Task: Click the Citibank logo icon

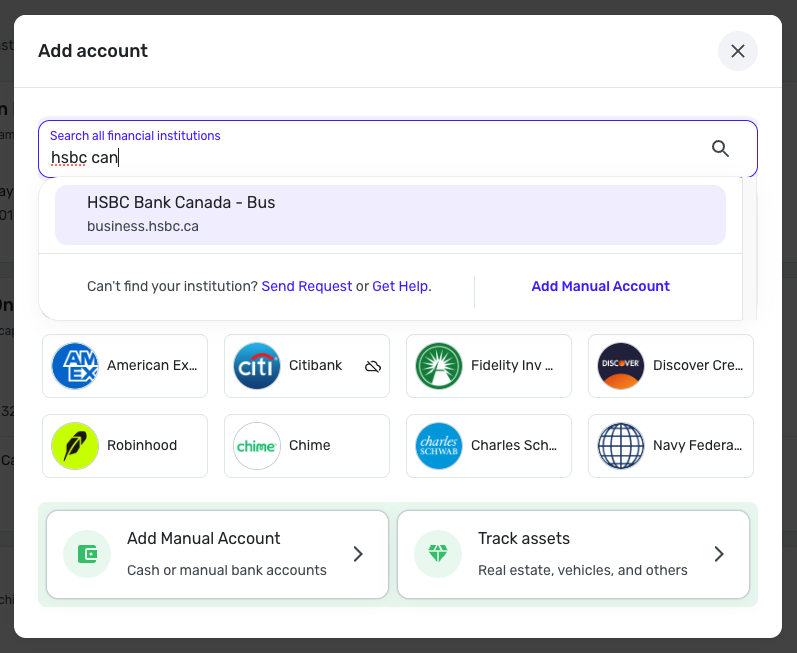Action: click(x=257, y=366)
